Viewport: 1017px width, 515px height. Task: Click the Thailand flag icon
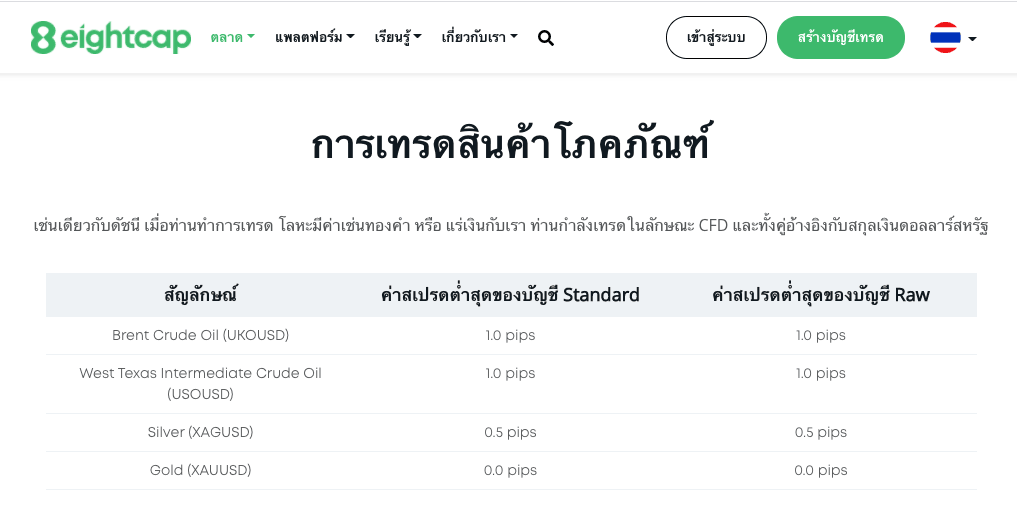[x=945, y=38]
